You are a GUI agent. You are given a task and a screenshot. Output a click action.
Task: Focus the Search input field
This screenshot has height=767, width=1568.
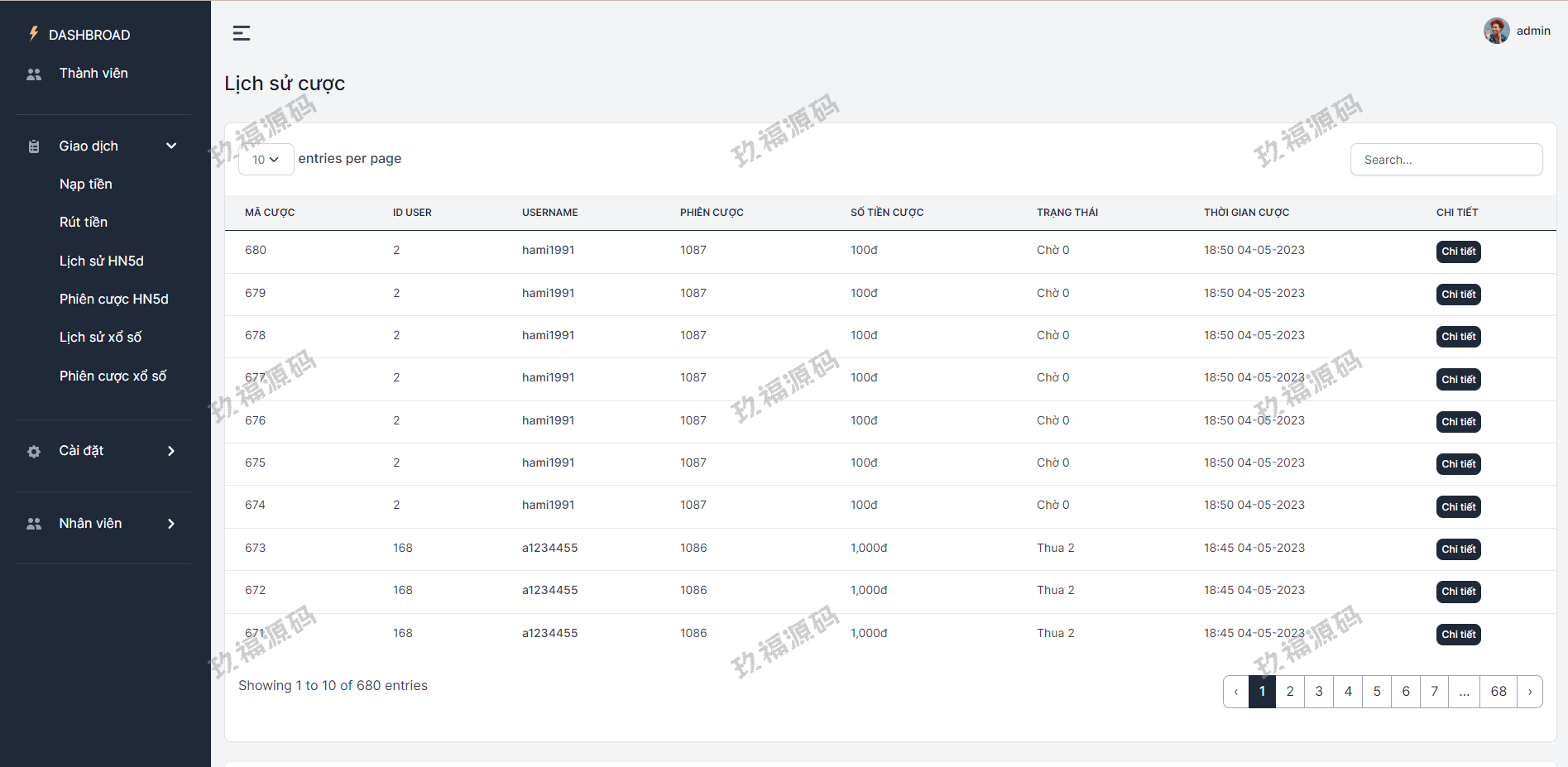point(1446,160)
